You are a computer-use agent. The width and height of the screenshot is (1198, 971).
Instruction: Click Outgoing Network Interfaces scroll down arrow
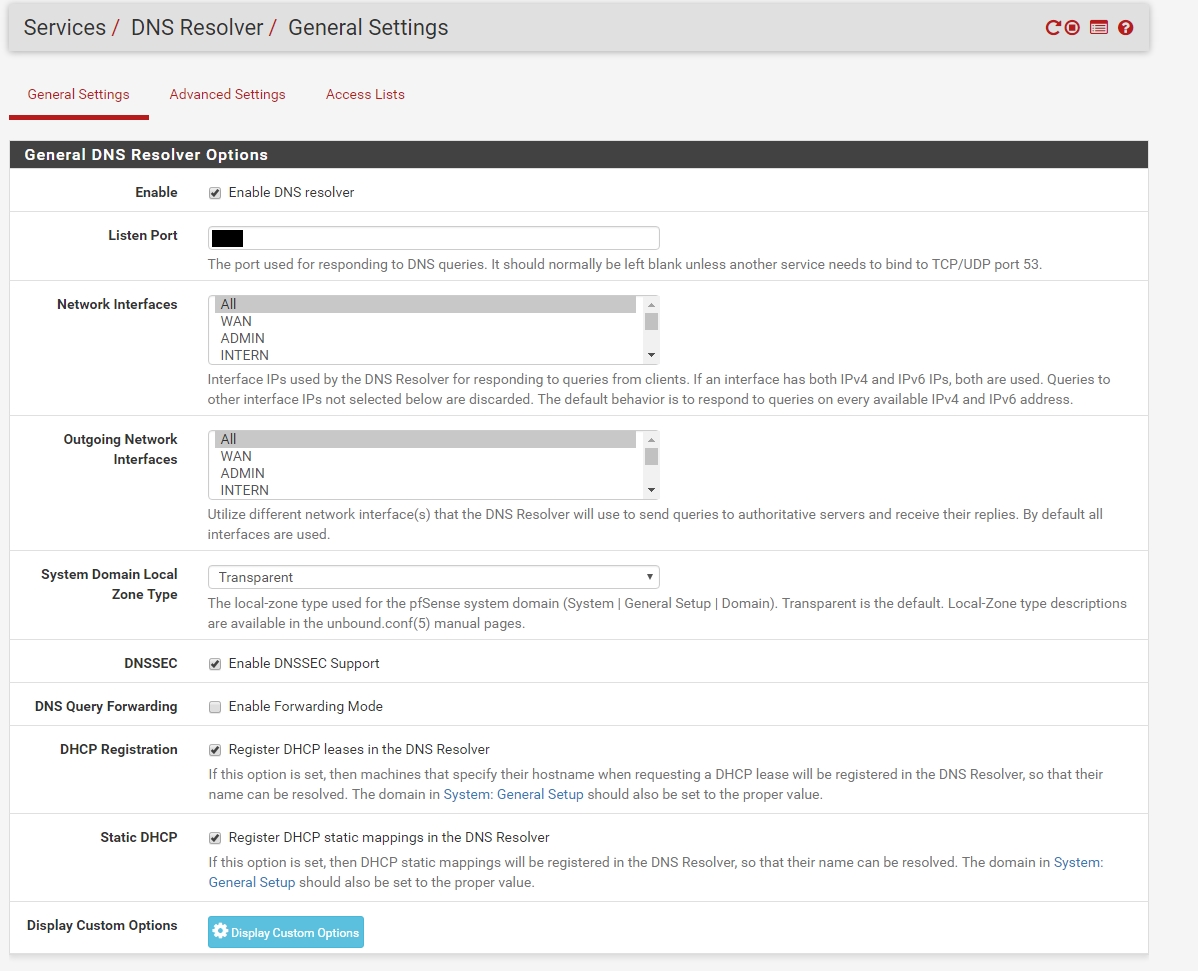651,490
